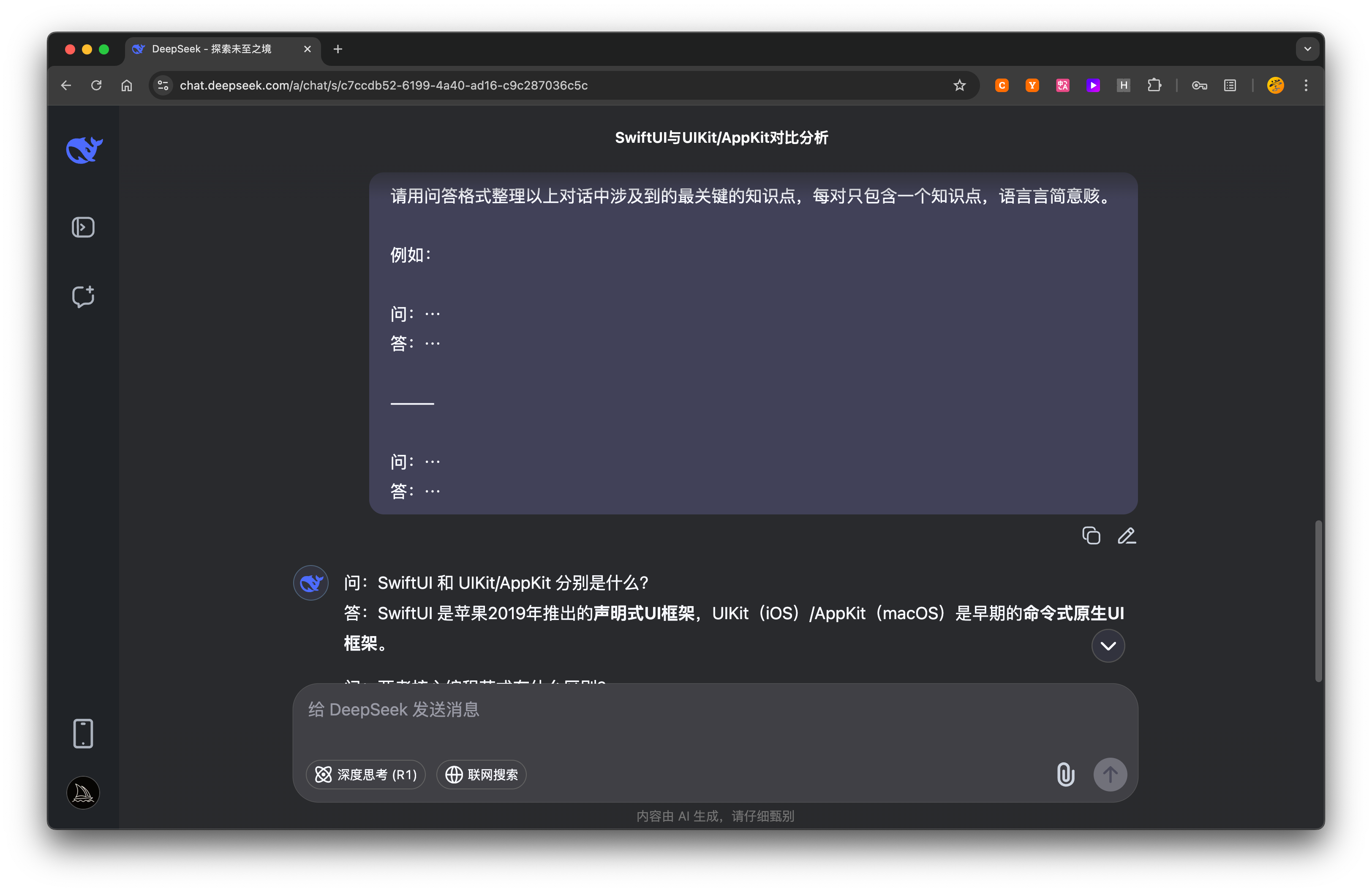This screenshot has width=1372, height=892.
Task: Bookmark this page with star icon
Action: point(959,85)
